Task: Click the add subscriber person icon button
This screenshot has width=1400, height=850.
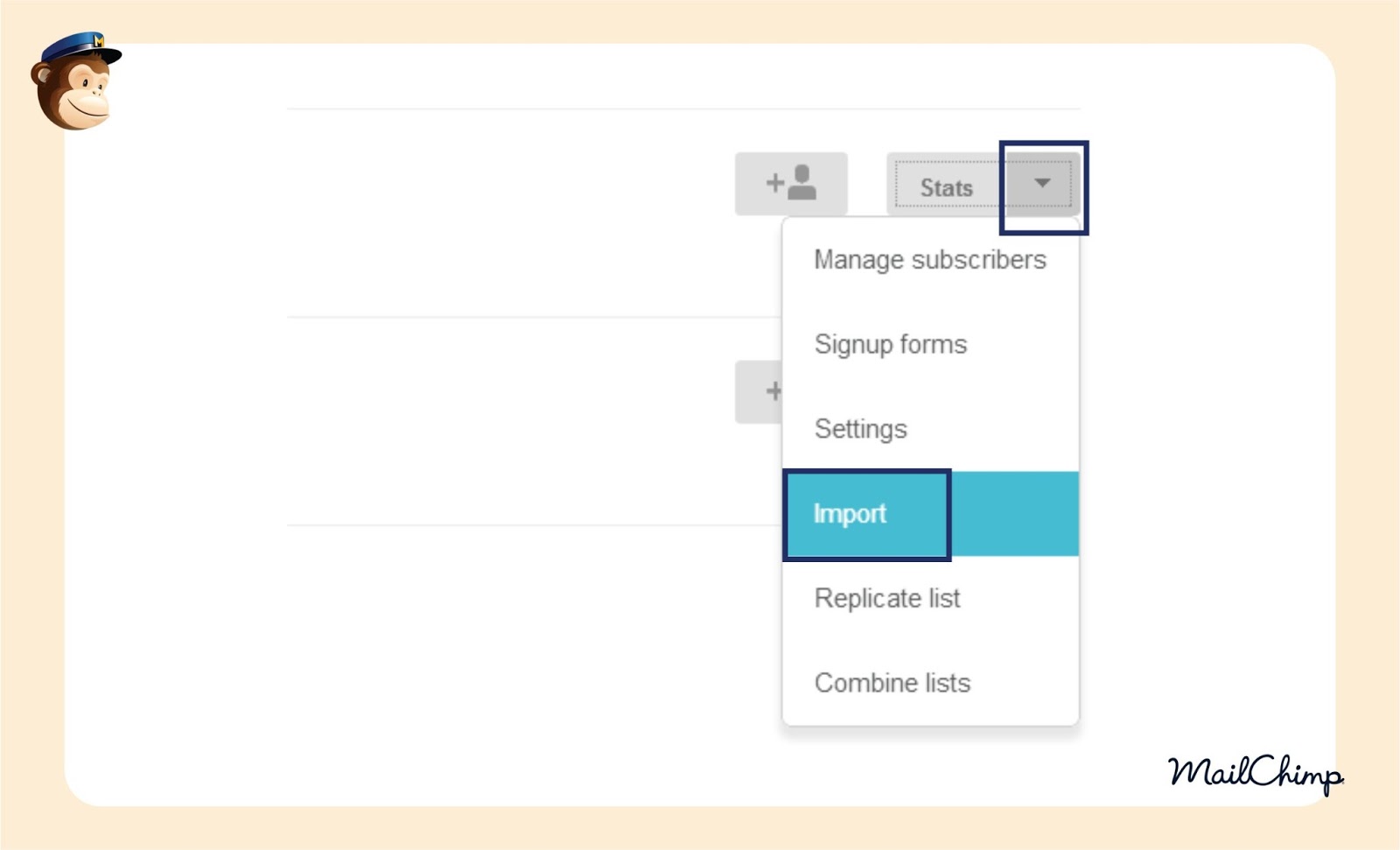Action: point(791,184)
